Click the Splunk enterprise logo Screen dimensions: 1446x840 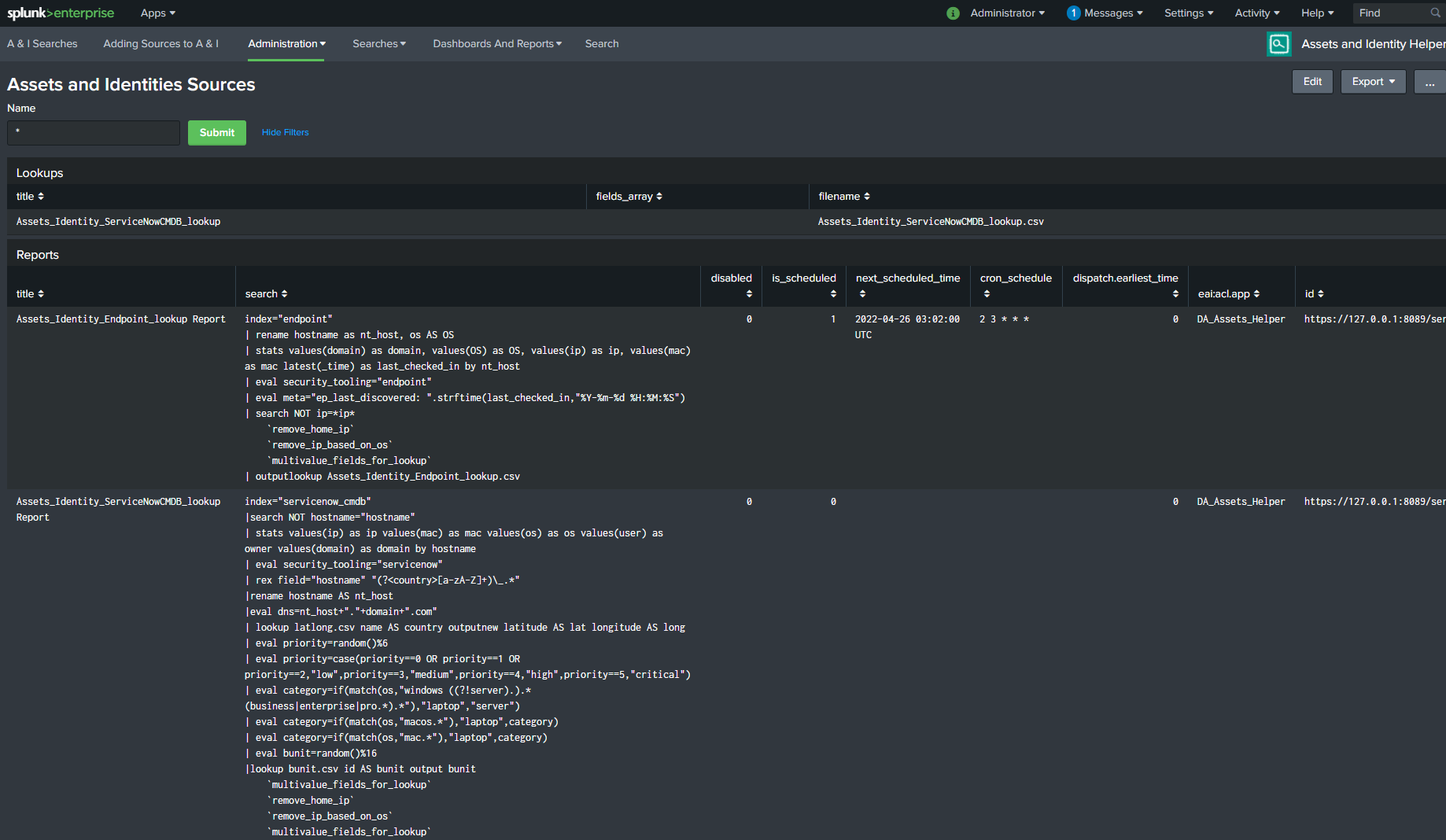(x=61, y=13)
